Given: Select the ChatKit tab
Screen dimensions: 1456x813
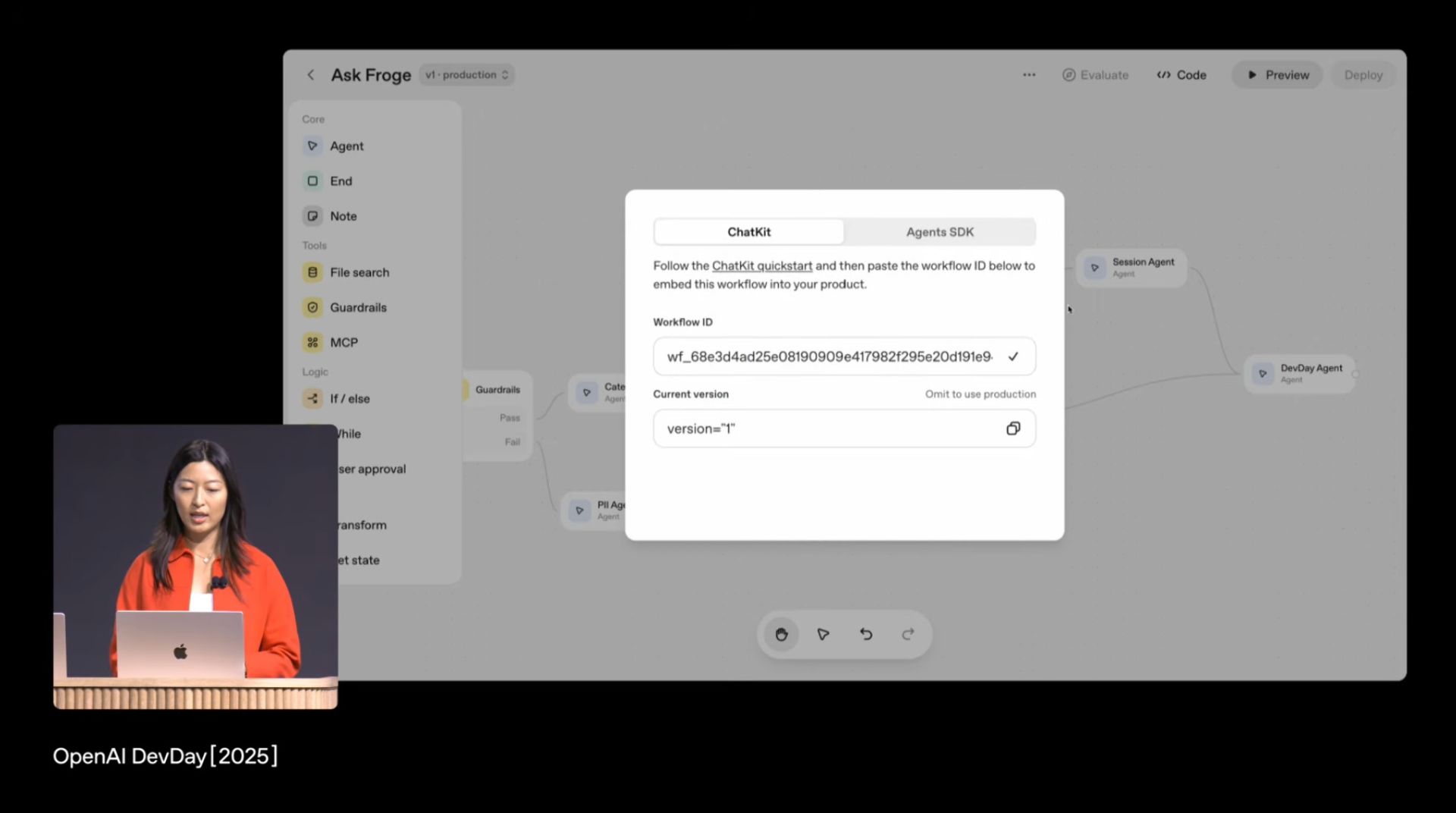Looking at the screenshot, I should coord(749,231).
